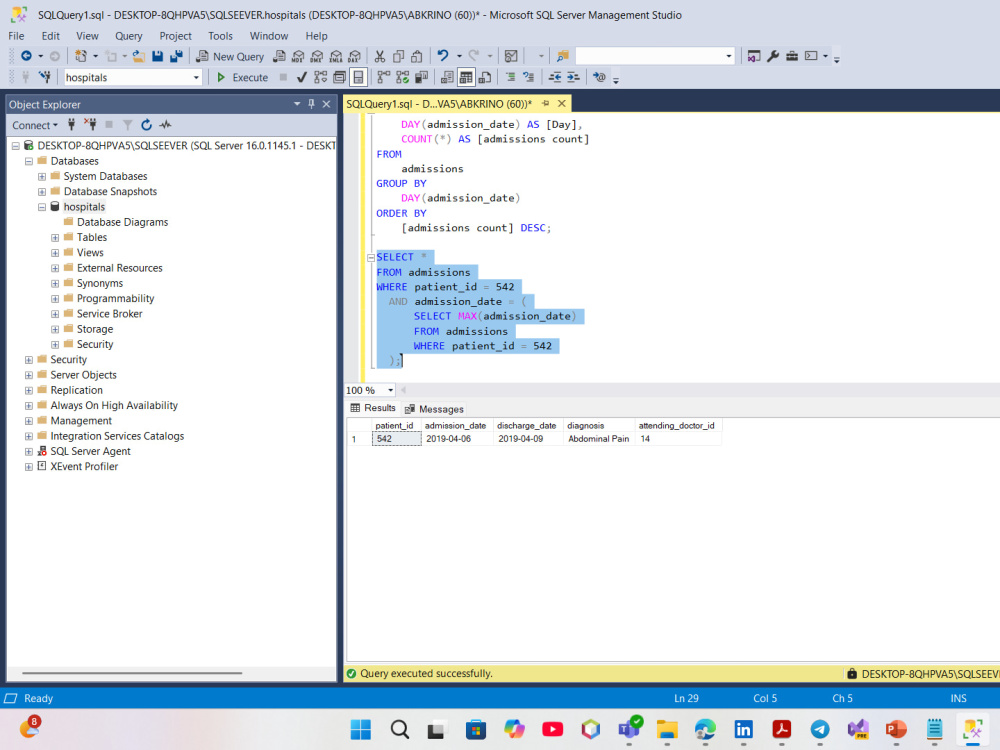Viewport: 1000px width, 750px height.
Task: Open the hospitals database selector dropdown
Action: [195, 77]
